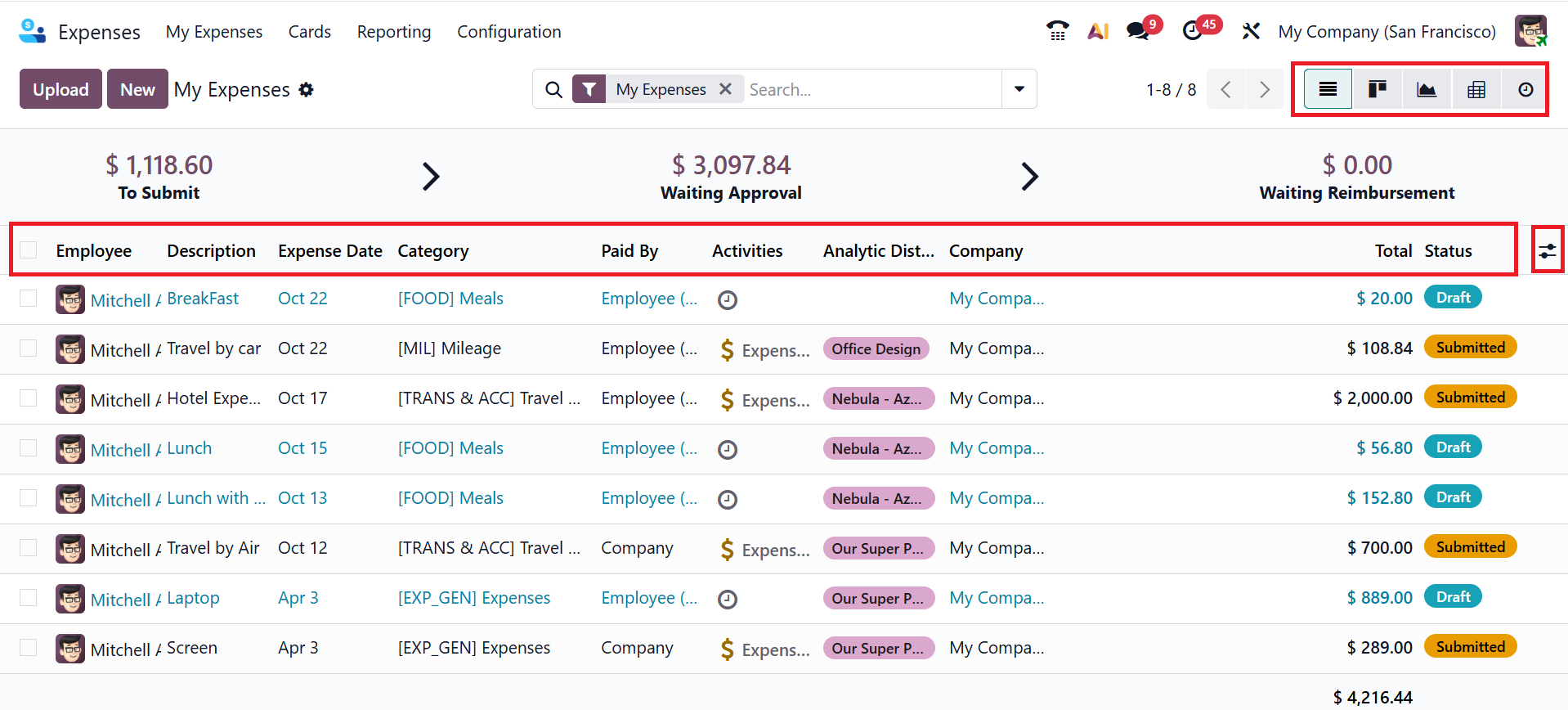Image resolution: width=1568 pixels, height=710 pixels.
Task: Switch to Kanban view
Action: pos(1378,89)
